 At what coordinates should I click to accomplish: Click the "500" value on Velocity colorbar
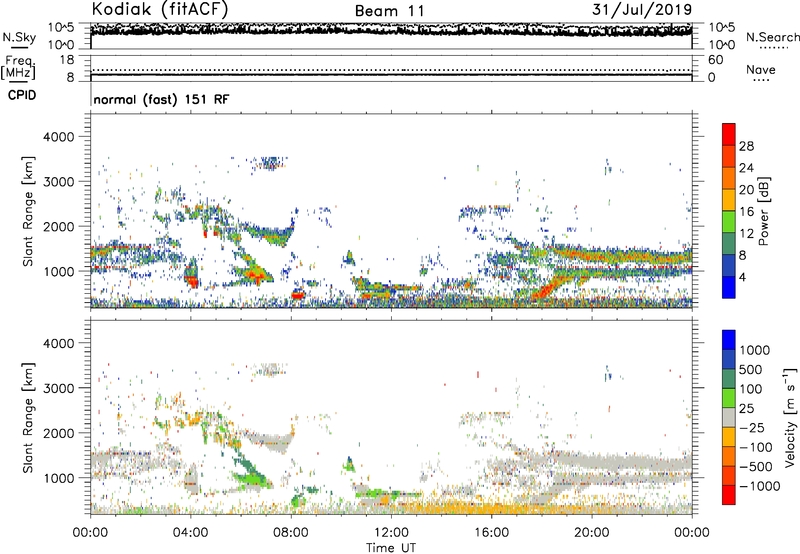(x=751, y=370)
